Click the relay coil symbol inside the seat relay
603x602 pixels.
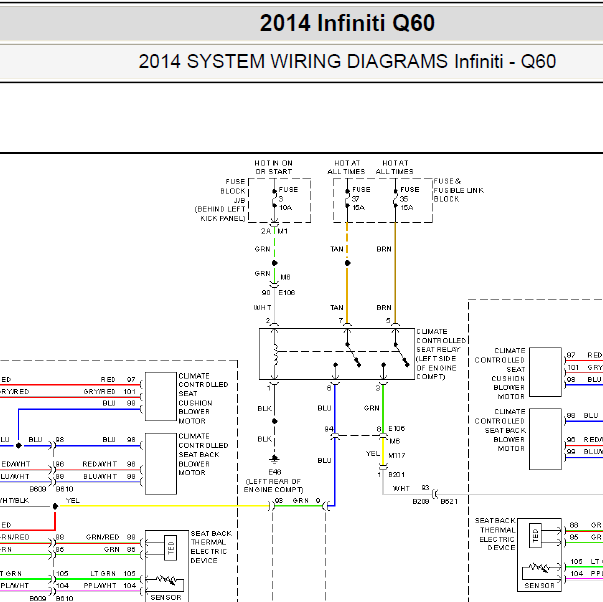click(x=275, y=354)
